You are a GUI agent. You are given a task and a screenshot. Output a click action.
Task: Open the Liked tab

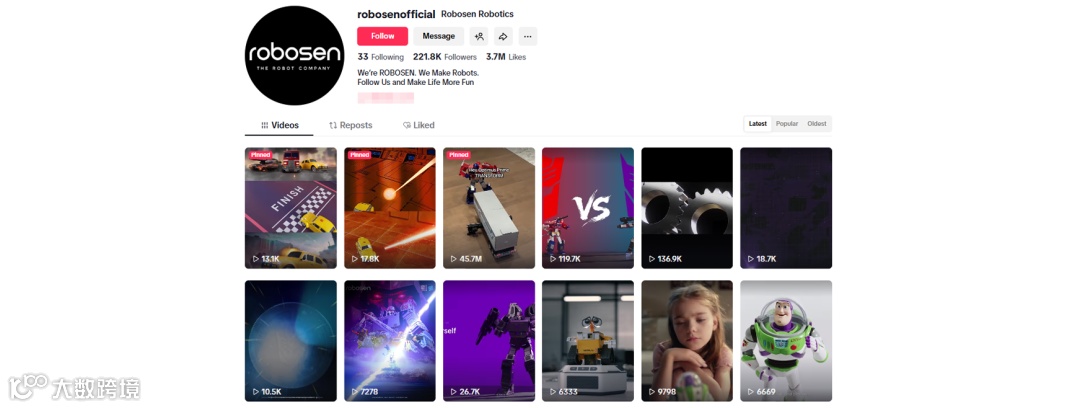[419, 125]
